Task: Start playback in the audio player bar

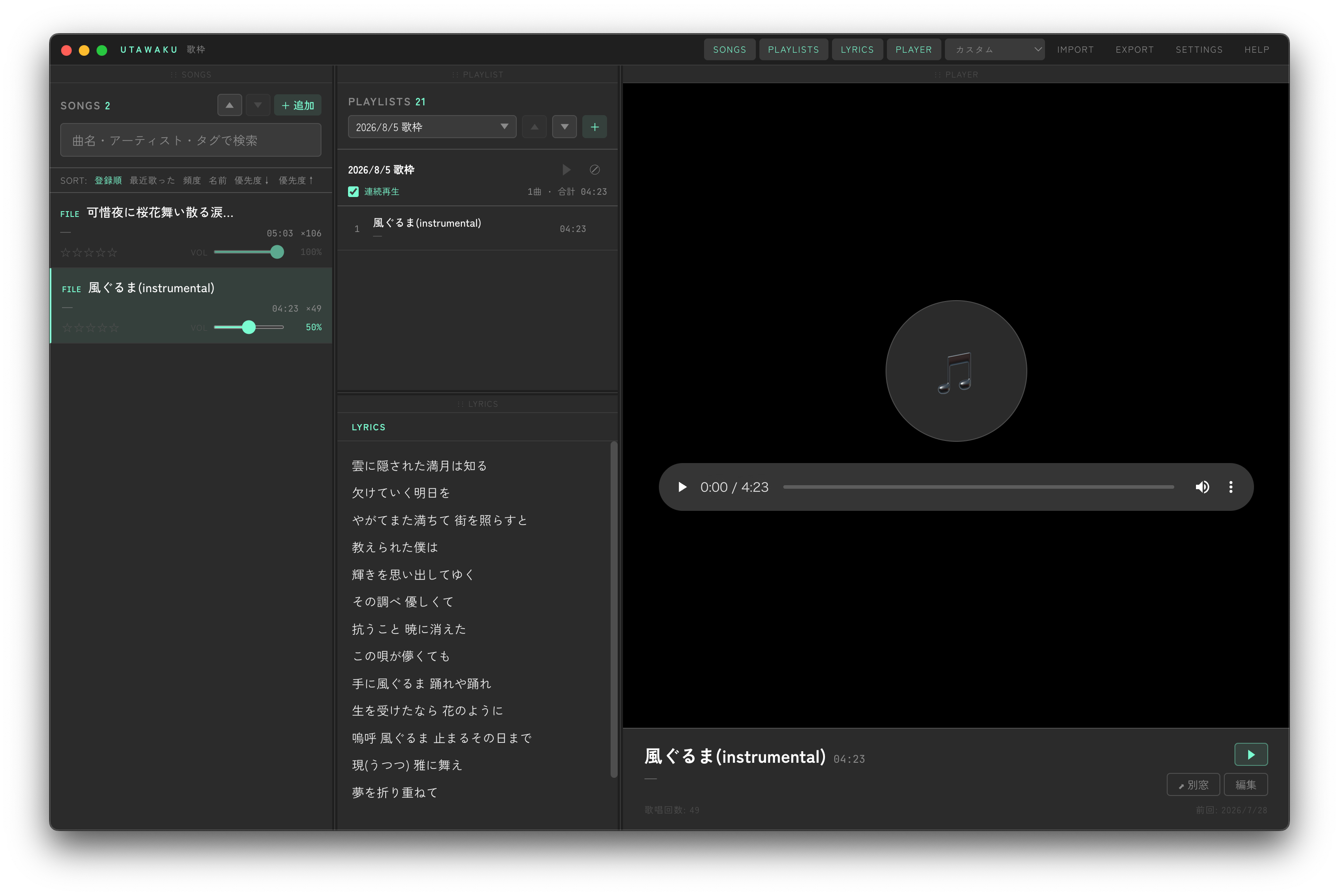Action: tap(682, 487)
